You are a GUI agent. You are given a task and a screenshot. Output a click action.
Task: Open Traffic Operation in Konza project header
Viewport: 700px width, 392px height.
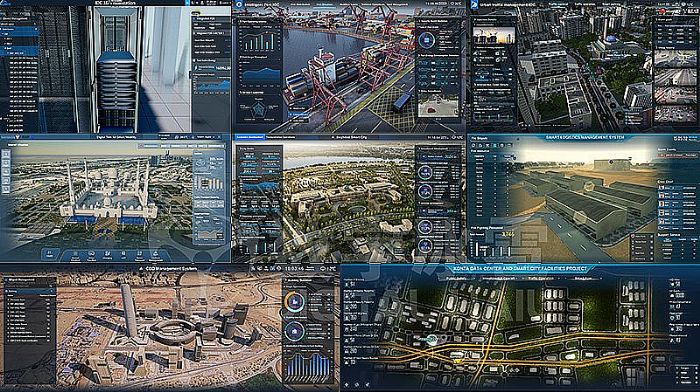[541, 278]
